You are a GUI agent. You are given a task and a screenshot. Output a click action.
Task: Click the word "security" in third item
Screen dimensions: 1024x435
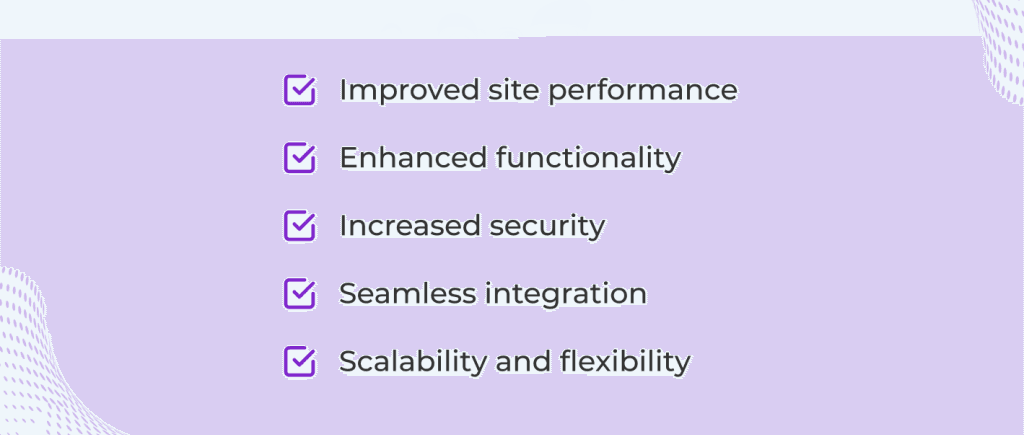(x=547, y=227)
